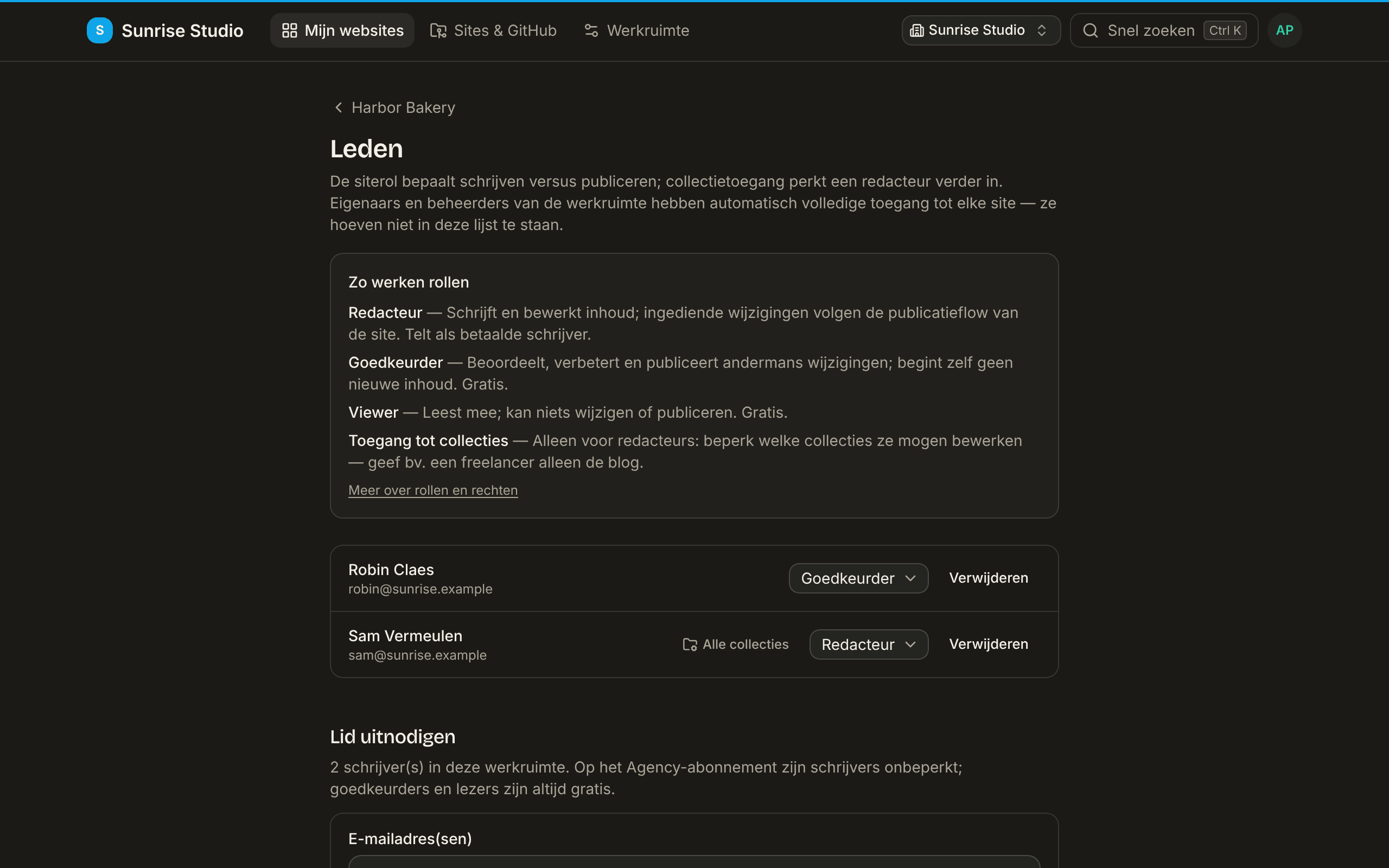Click the Lid uitnodigen heading
This screenshot has height=868, width=1389.
pyautogui.click(x=393, y=737)
